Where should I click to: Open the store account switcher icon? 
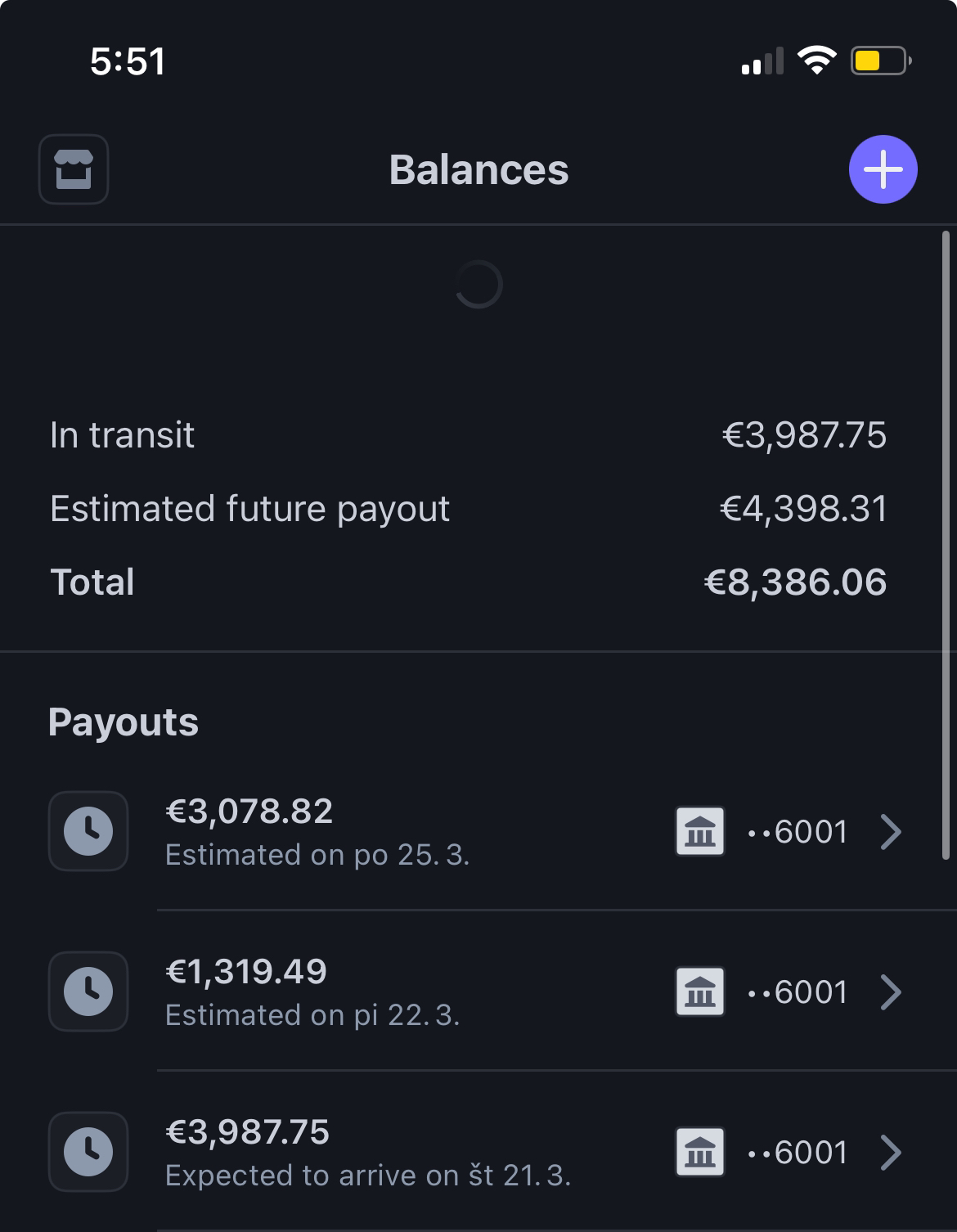74,169
